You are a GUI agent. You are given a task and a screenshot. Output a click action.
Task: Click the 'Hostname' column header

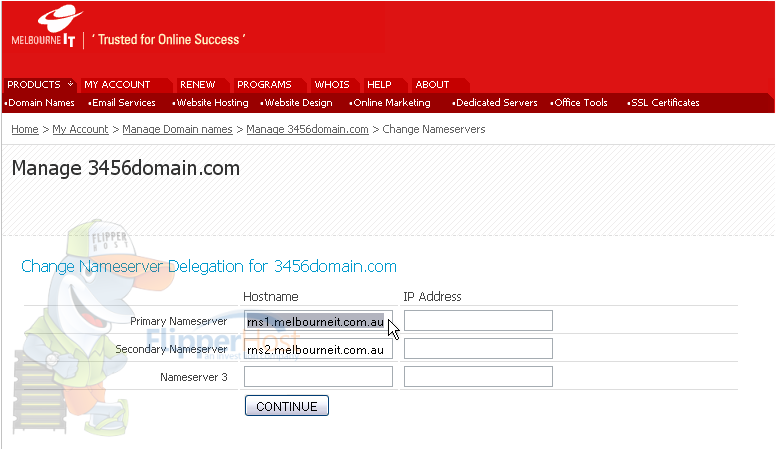(271, 297)
